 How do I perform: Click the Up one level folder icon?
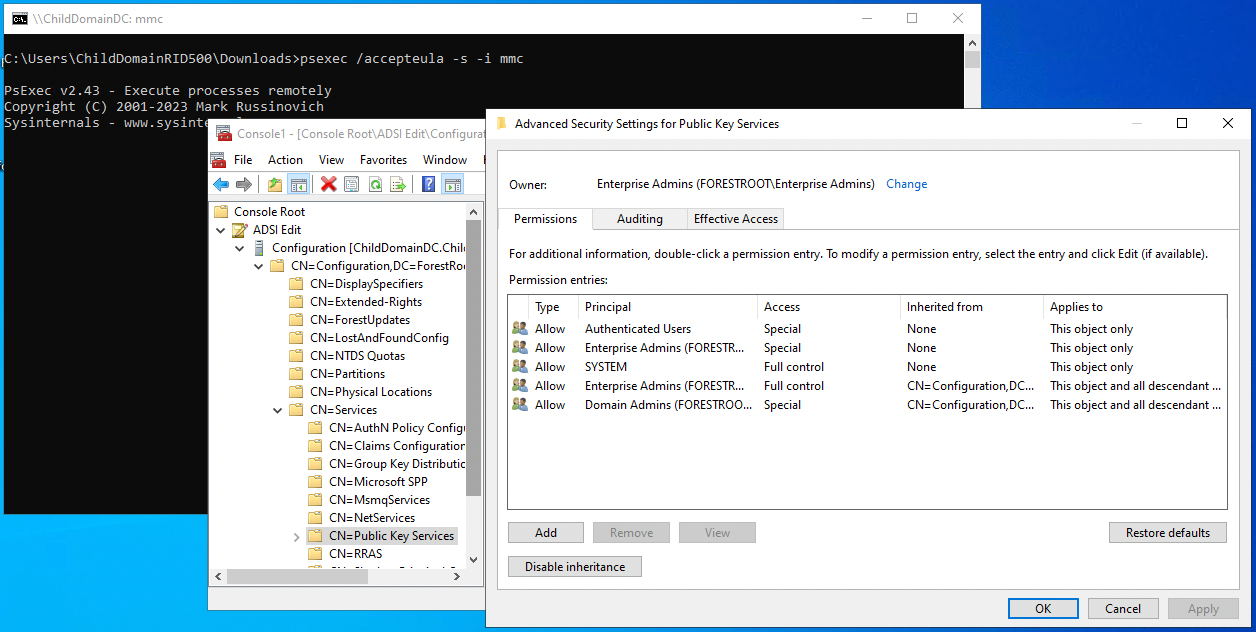pos(275,184)
